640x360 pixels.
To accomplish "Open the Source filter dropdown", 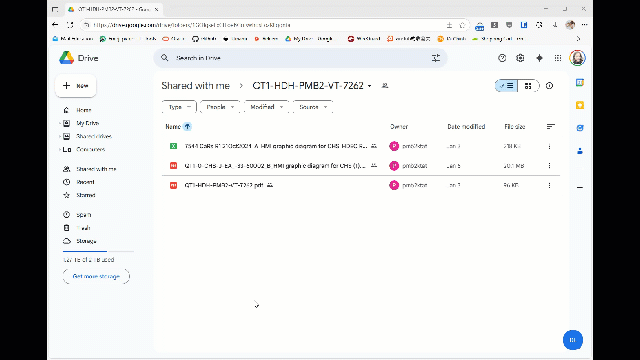I will pyautogui.click(x=313, y=107).
